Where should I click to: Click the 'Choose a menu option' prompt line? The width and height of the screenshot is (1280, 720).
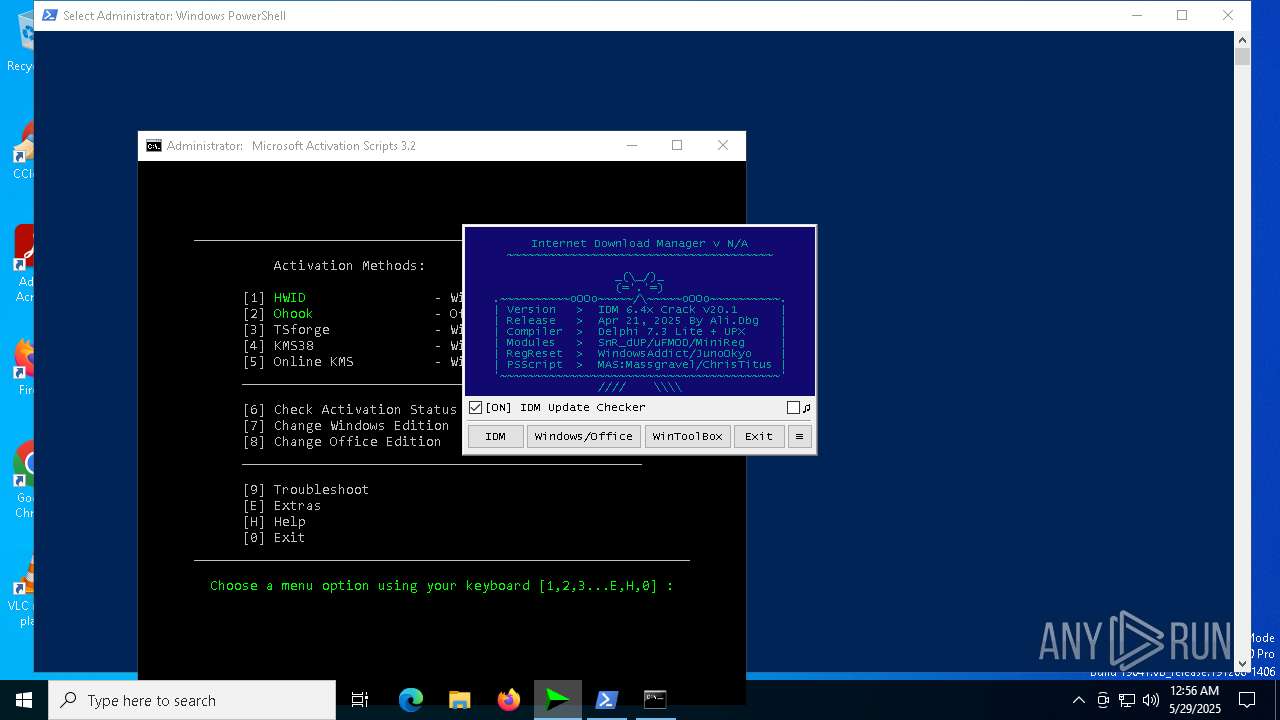[442, 586]
